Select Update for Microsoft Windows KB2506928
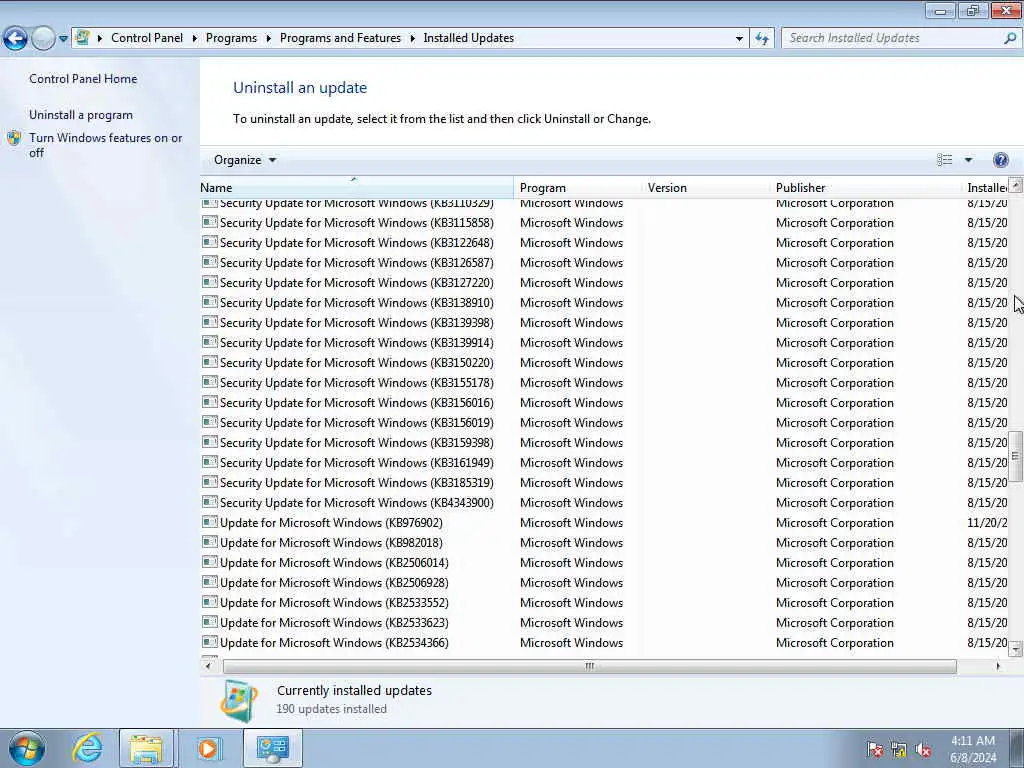The image size is (1024, 768). [604, 583]
